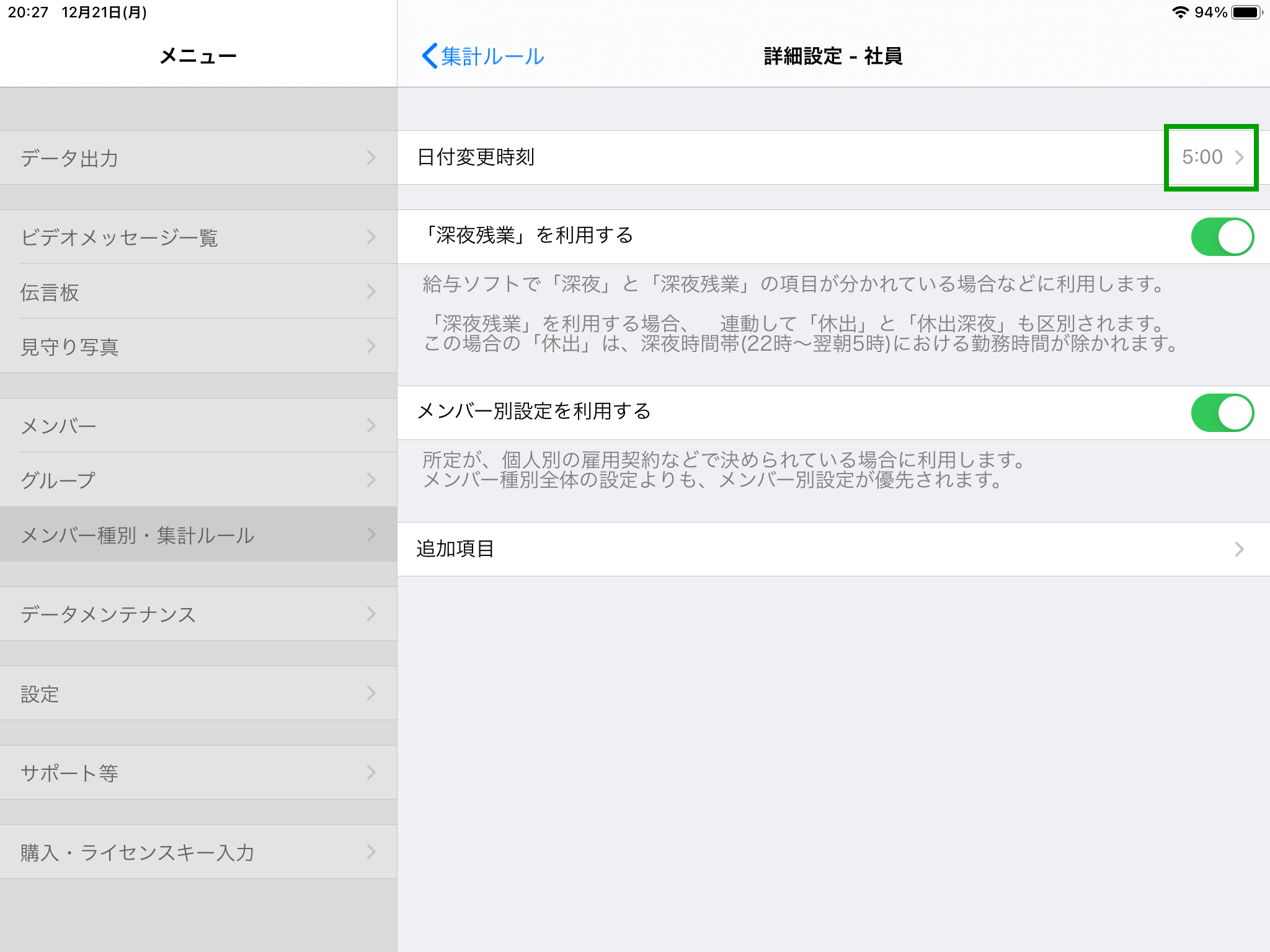The width and height of the screenshot is (1270, 952).
Task: Tap the battery indicator icon
Action: click(1247, 11)
